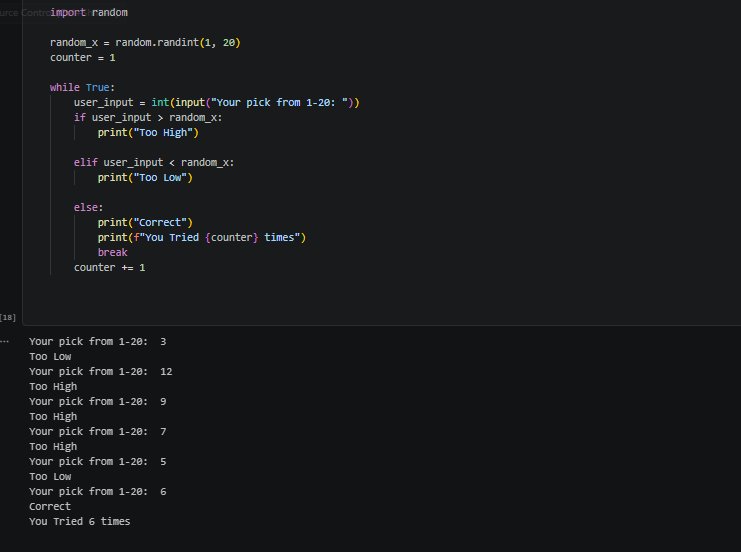
Task: Click the 'elif user_input < random_x:' line
Action: pos(154,163)
